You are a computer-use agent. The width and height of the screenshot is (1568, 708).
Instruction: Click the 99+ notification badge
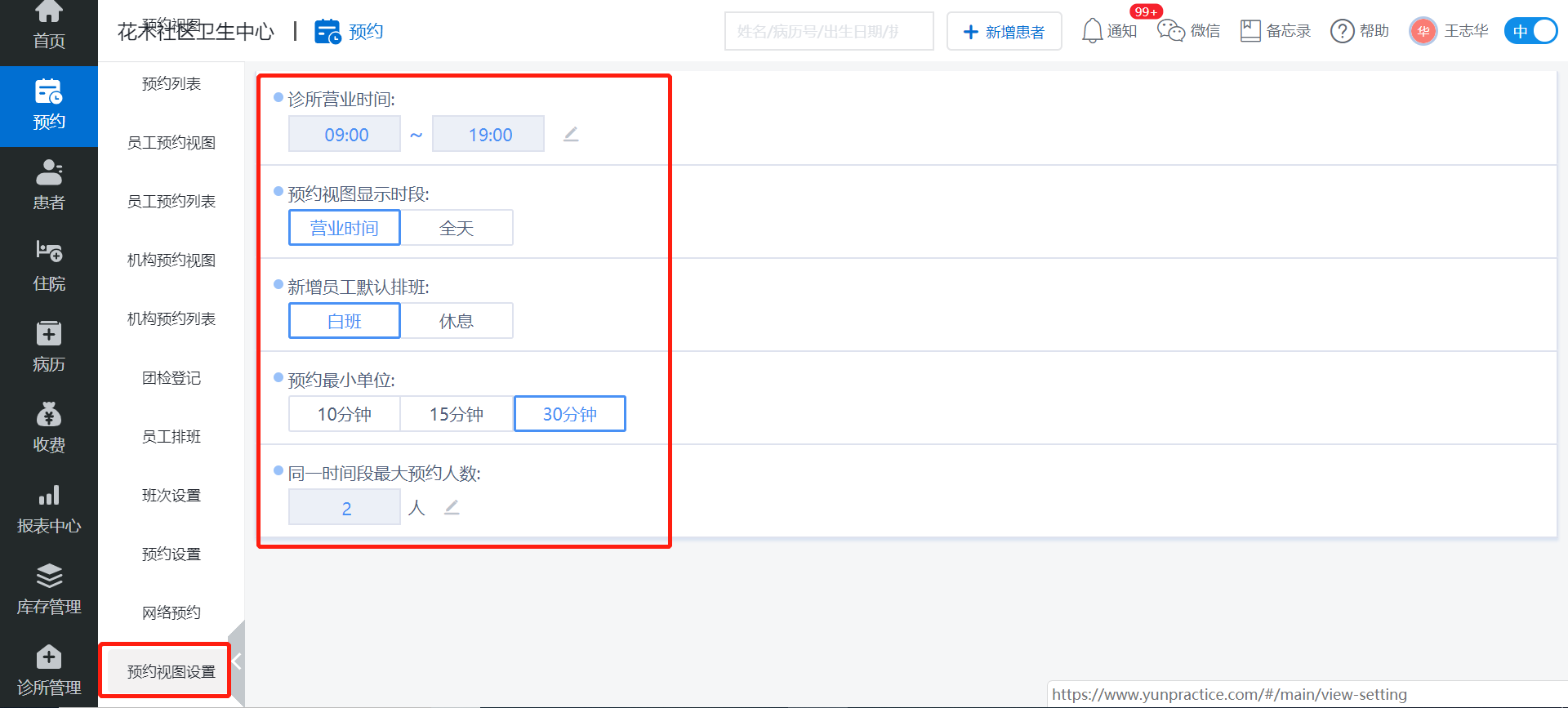[1146, 11]
